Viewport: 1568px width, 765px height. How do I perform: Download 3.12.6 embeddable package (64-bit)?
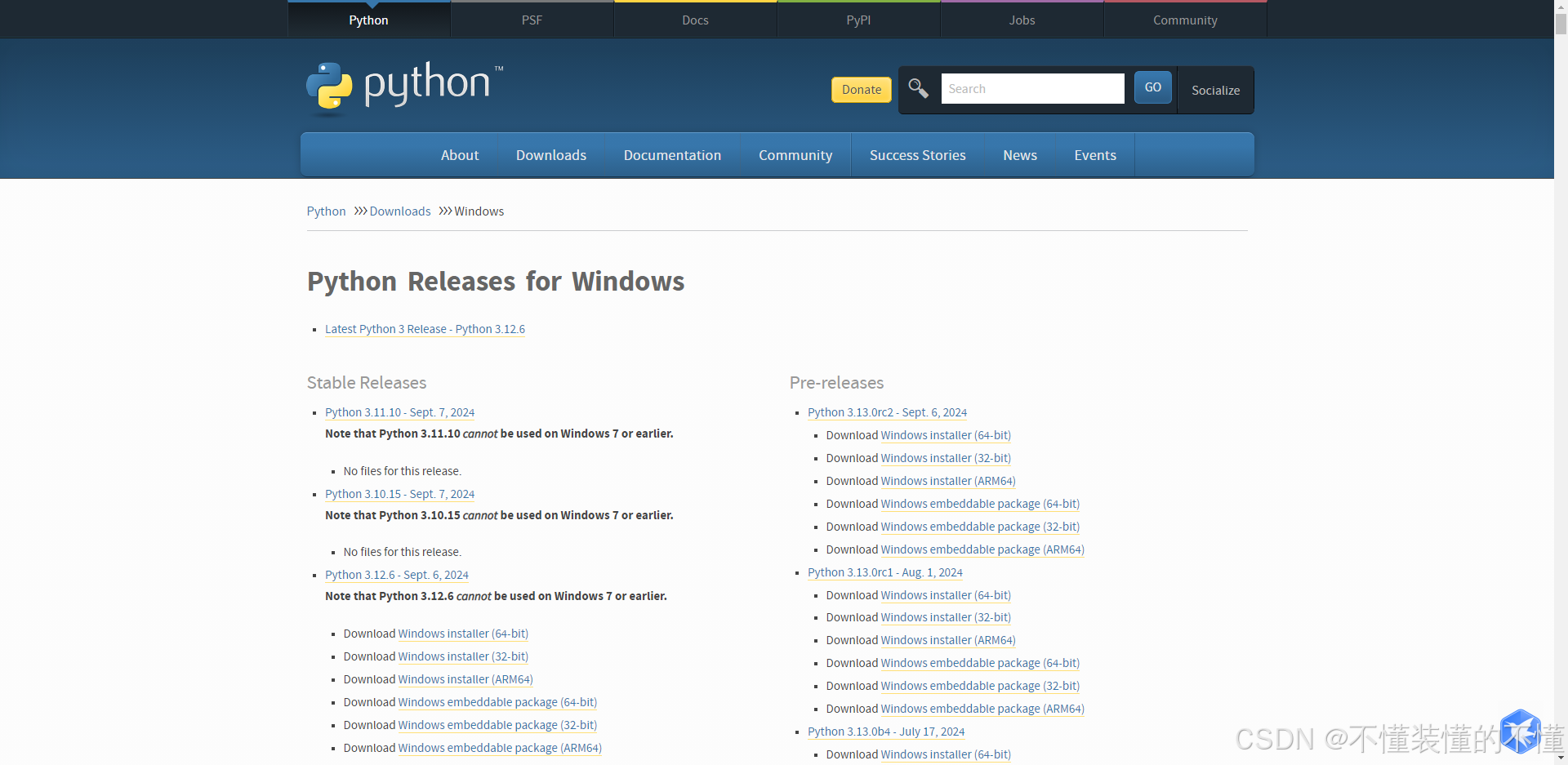tap(497, 702)
